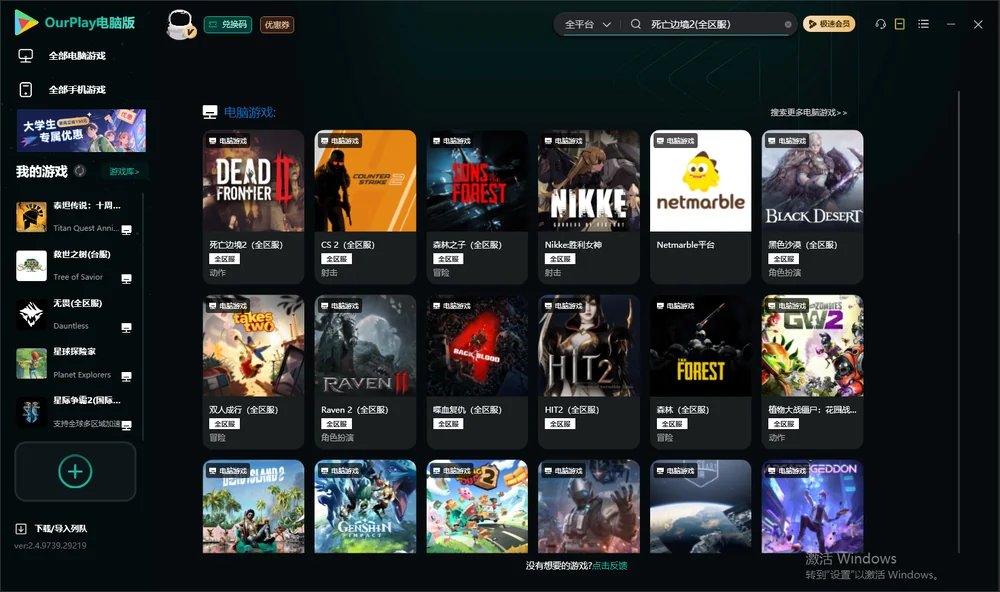Click 全区服 tag under 死亡边境2

click(x=224, y=258)
